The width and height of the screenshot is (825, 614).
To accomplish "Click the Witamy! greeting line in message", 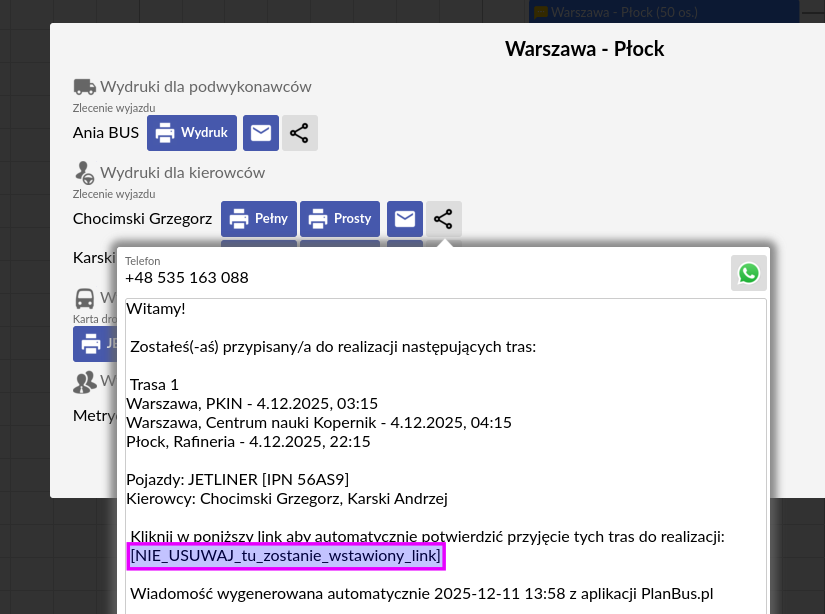I will tap(156, 309).
